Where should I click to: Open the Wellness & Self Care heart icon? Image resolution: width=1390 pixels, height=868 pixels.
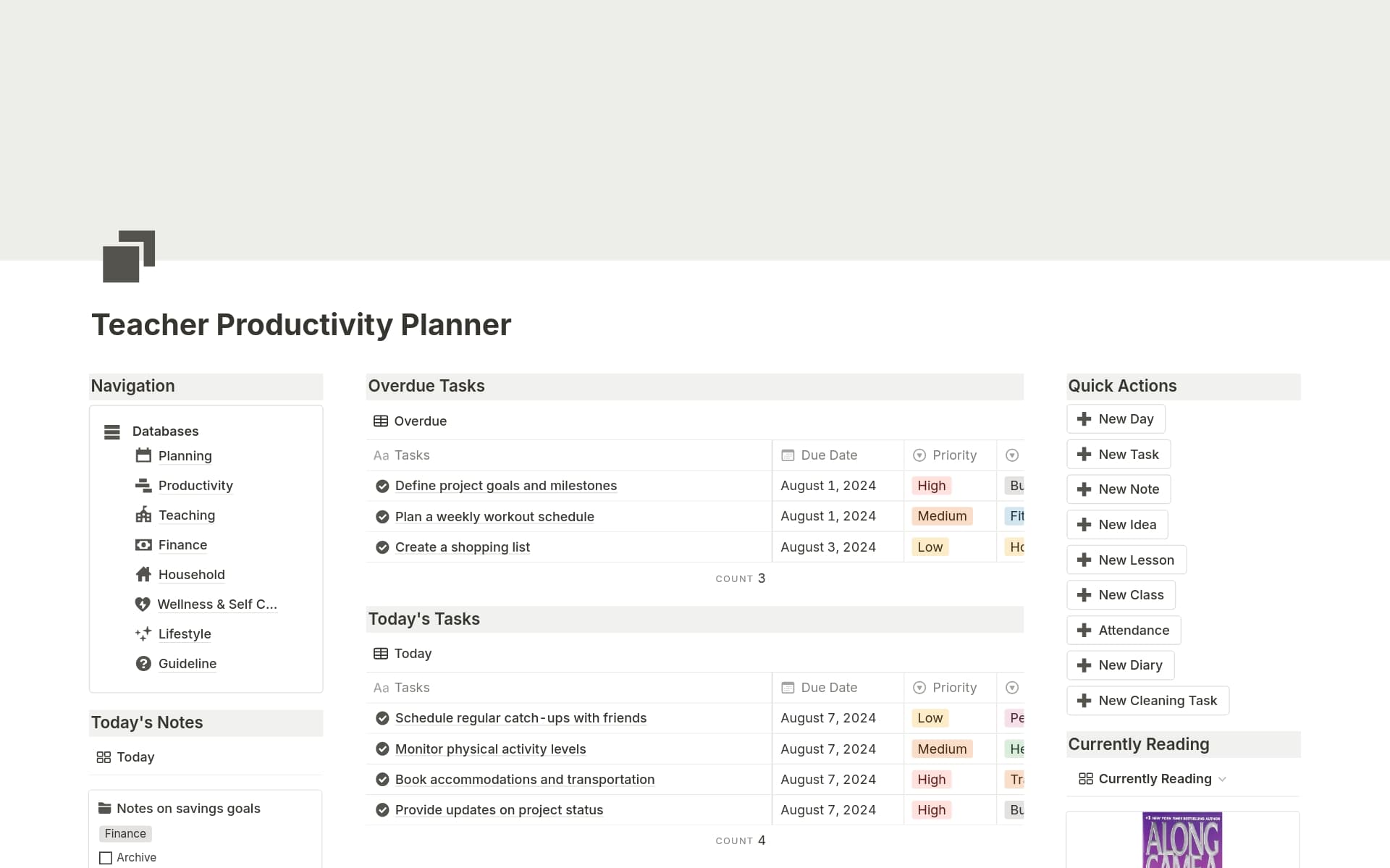pos(142,604)
